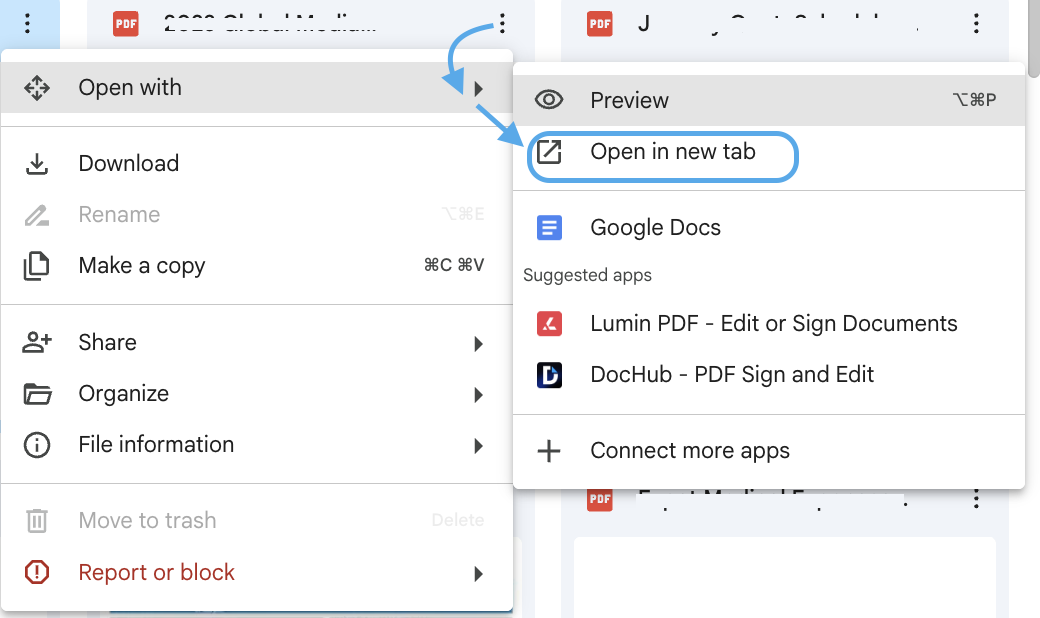Click the DocHub app icon
The image size is (1040, 618).
pos(549,375)
